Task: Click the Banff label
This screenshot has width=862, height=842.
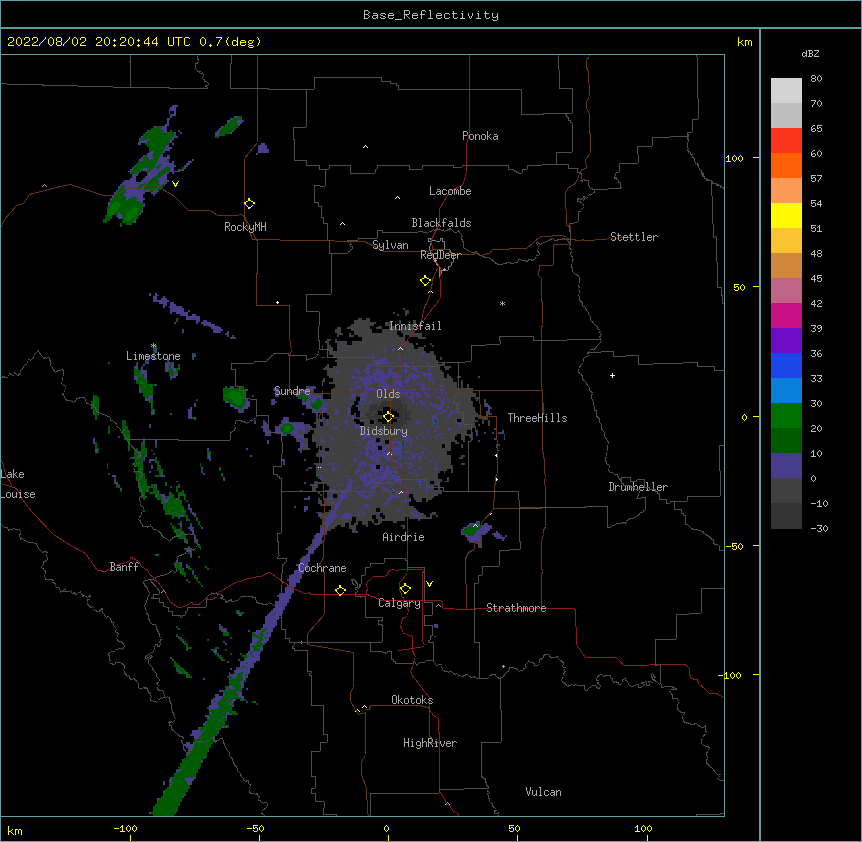Action: tap(124, 567)
